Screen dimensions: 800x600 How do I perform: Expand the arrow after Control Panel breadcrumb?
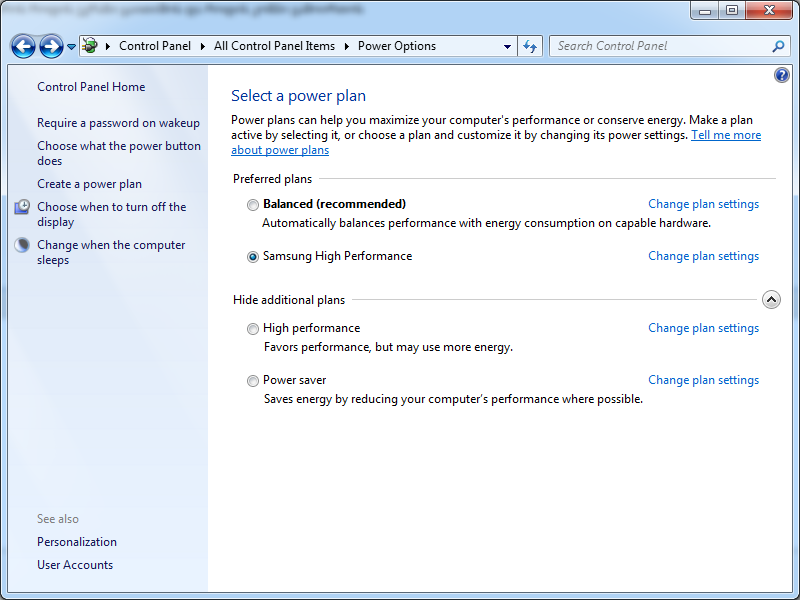pyautogui.click(x=203, y=46)
